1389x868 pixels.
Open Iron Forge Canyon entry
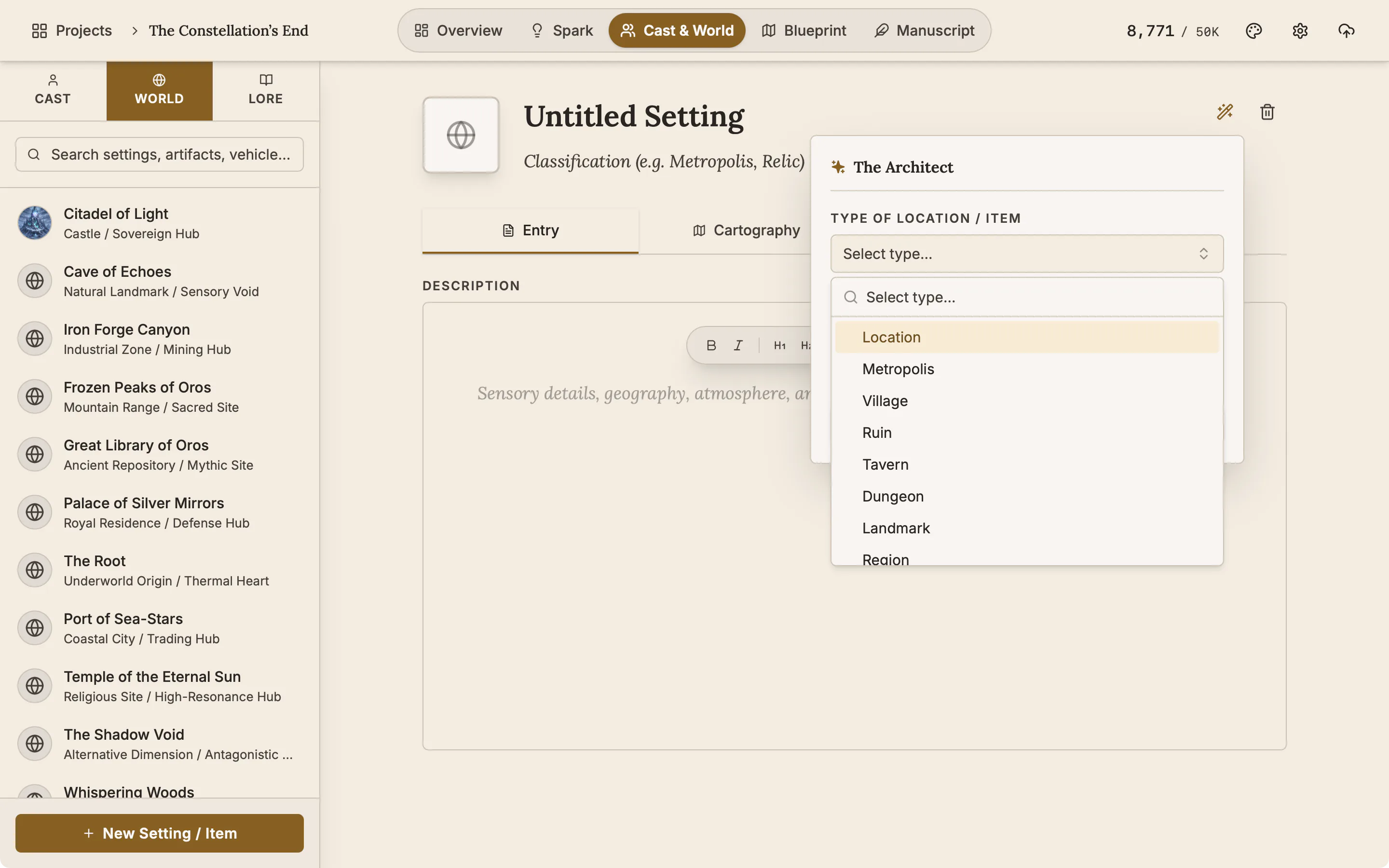pos(160,339)
